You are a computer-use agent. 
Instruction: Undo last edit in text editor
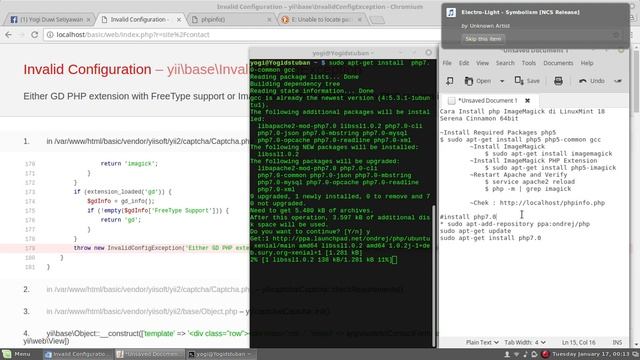(591, 81)
